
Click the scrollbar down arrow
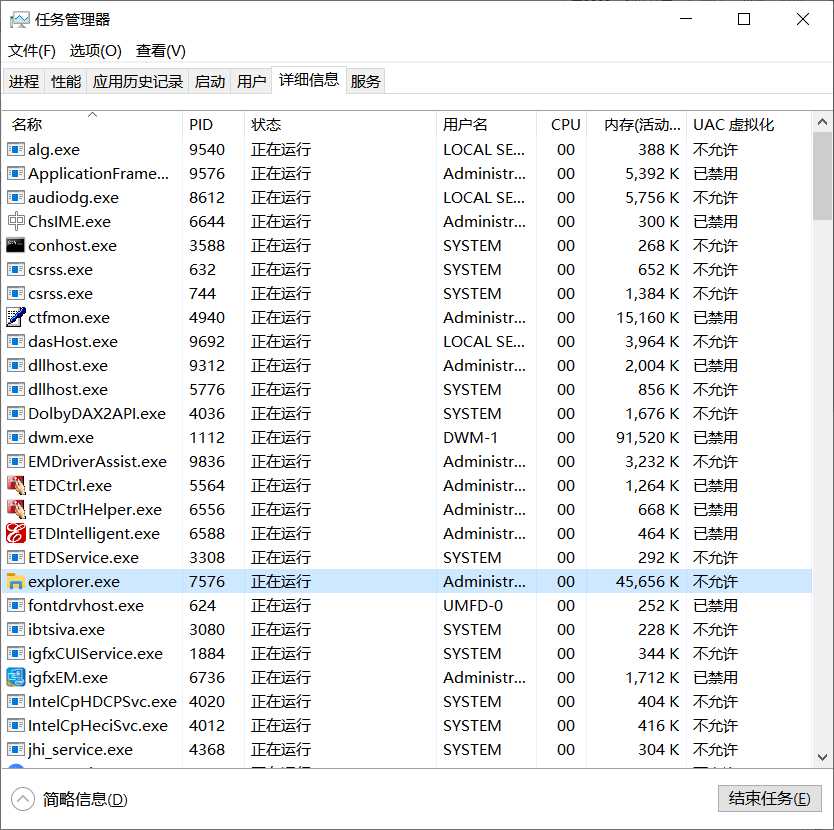pyautogui.click(x=822, y=757)
